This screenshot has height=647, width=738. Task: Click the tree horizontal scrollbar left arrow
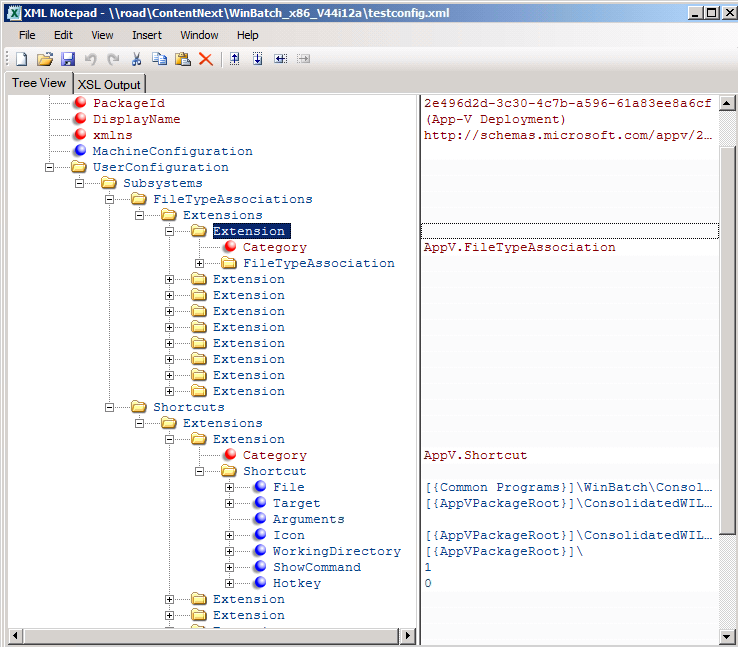point(16,636)
